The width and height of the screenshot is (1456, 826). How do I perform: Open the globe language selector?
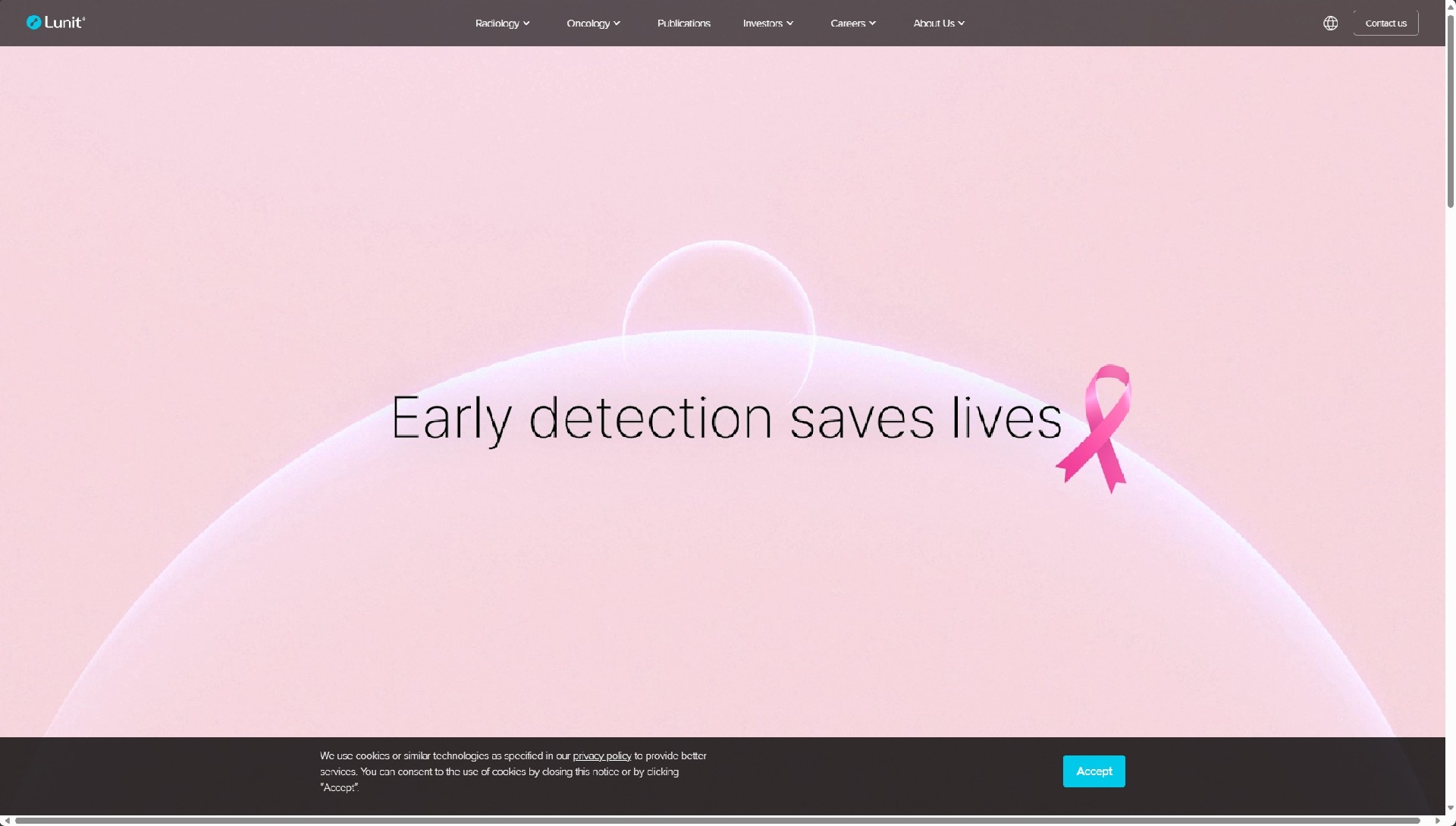1330,24
